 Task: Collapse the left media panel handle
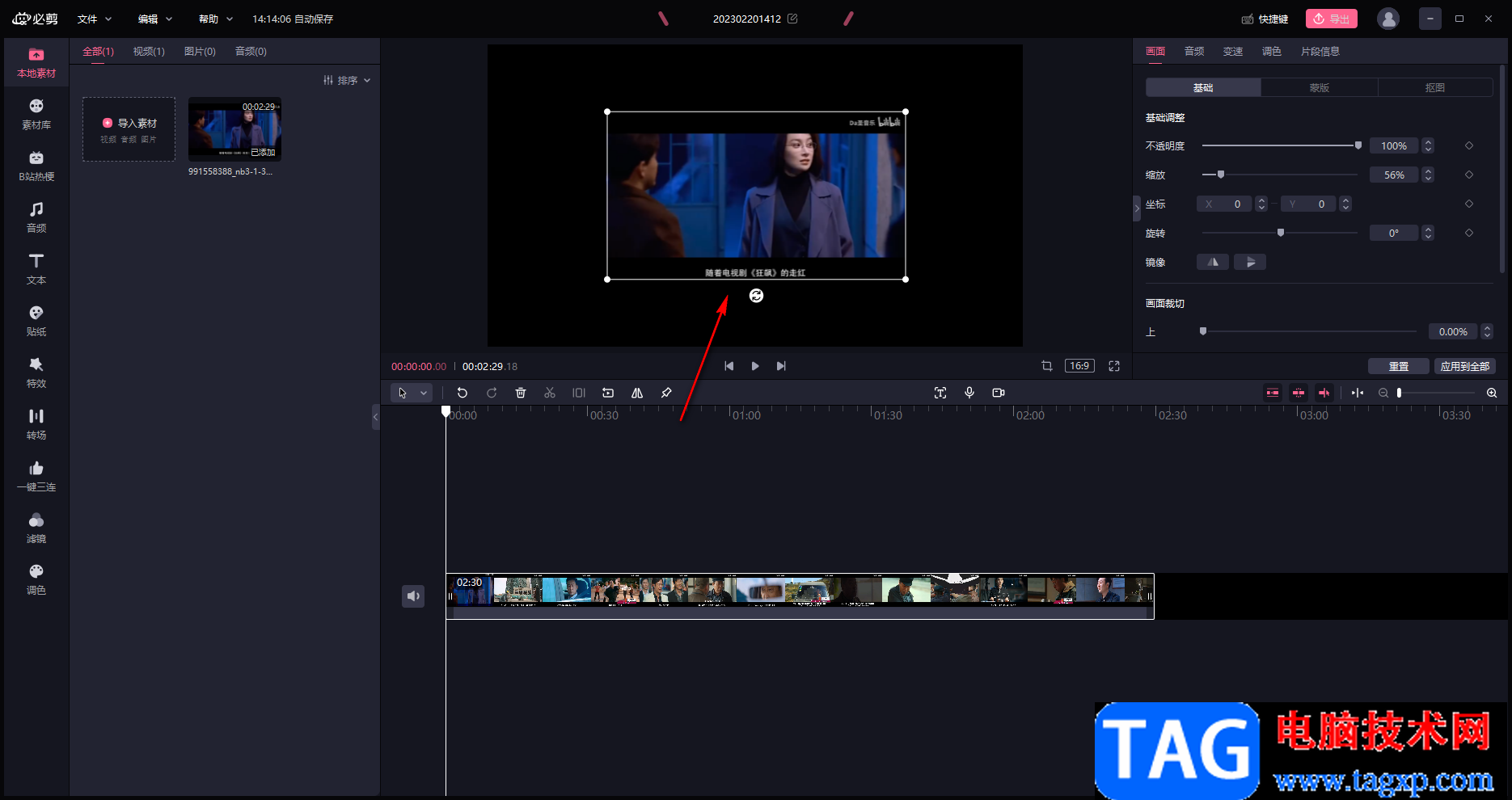375,417
